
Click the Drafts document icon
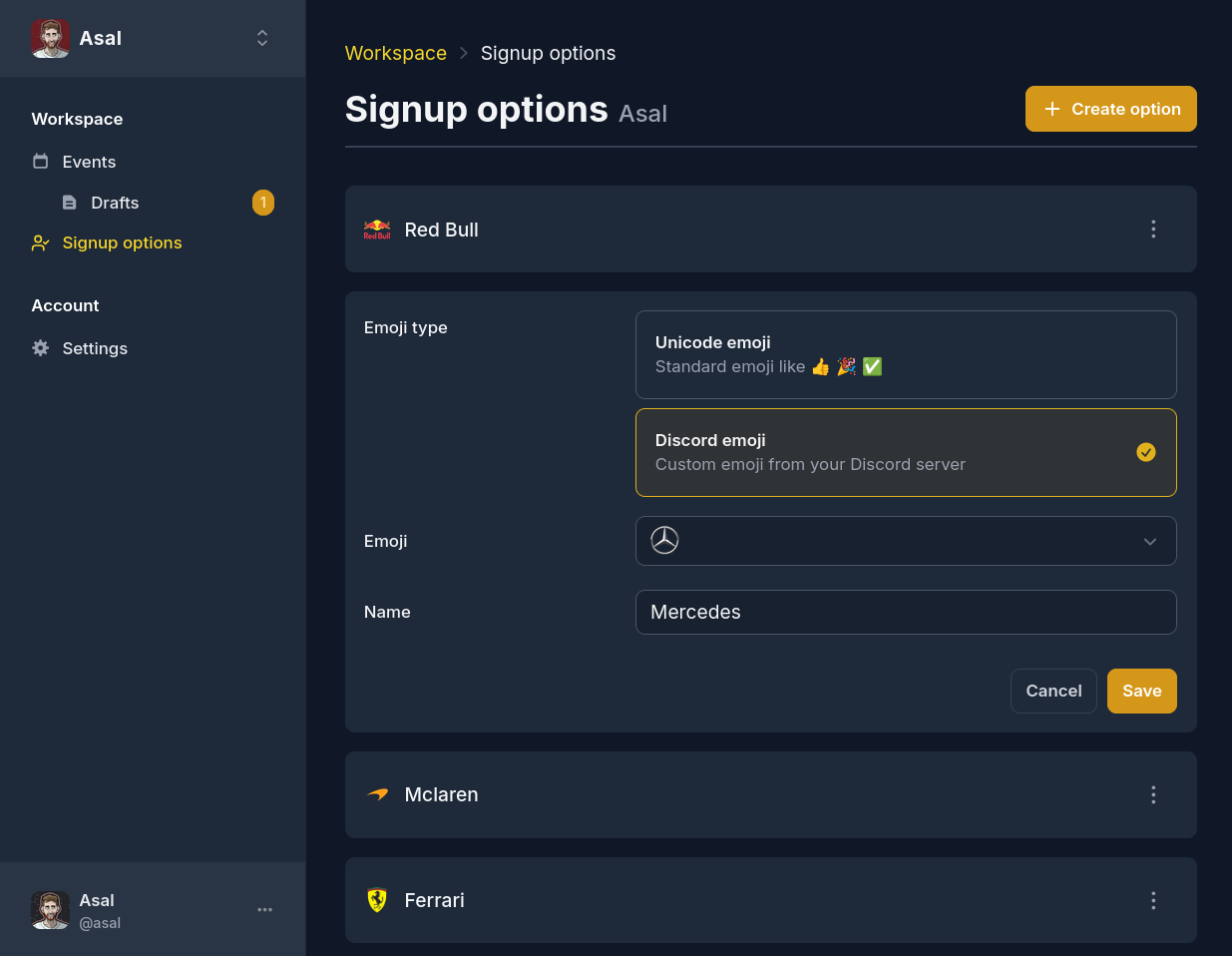pos(68,202)
